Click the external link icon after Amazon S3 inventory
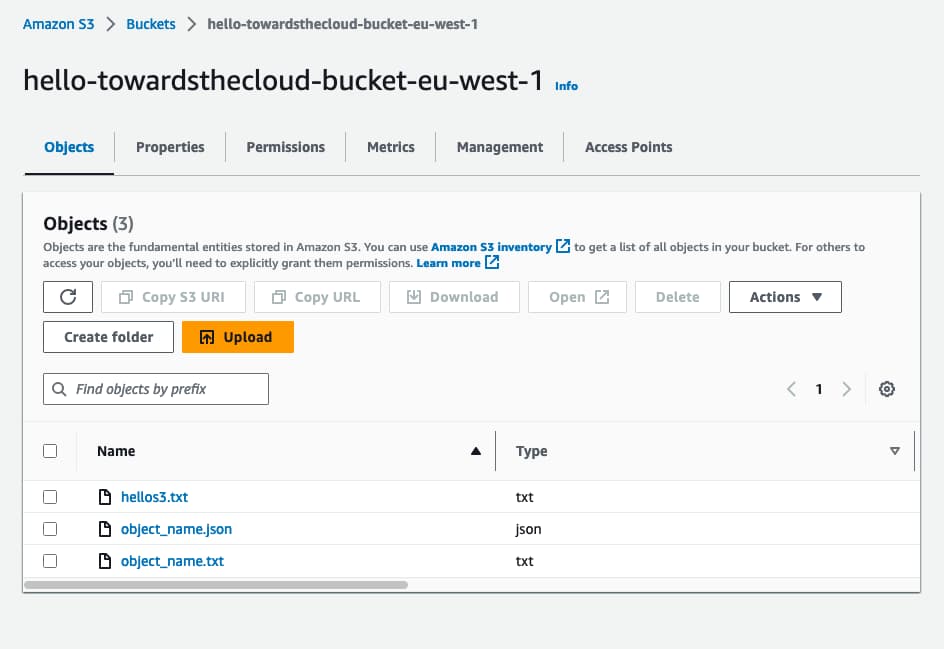The height and width of the screenshot is (649, 944). tap(563, 246)
